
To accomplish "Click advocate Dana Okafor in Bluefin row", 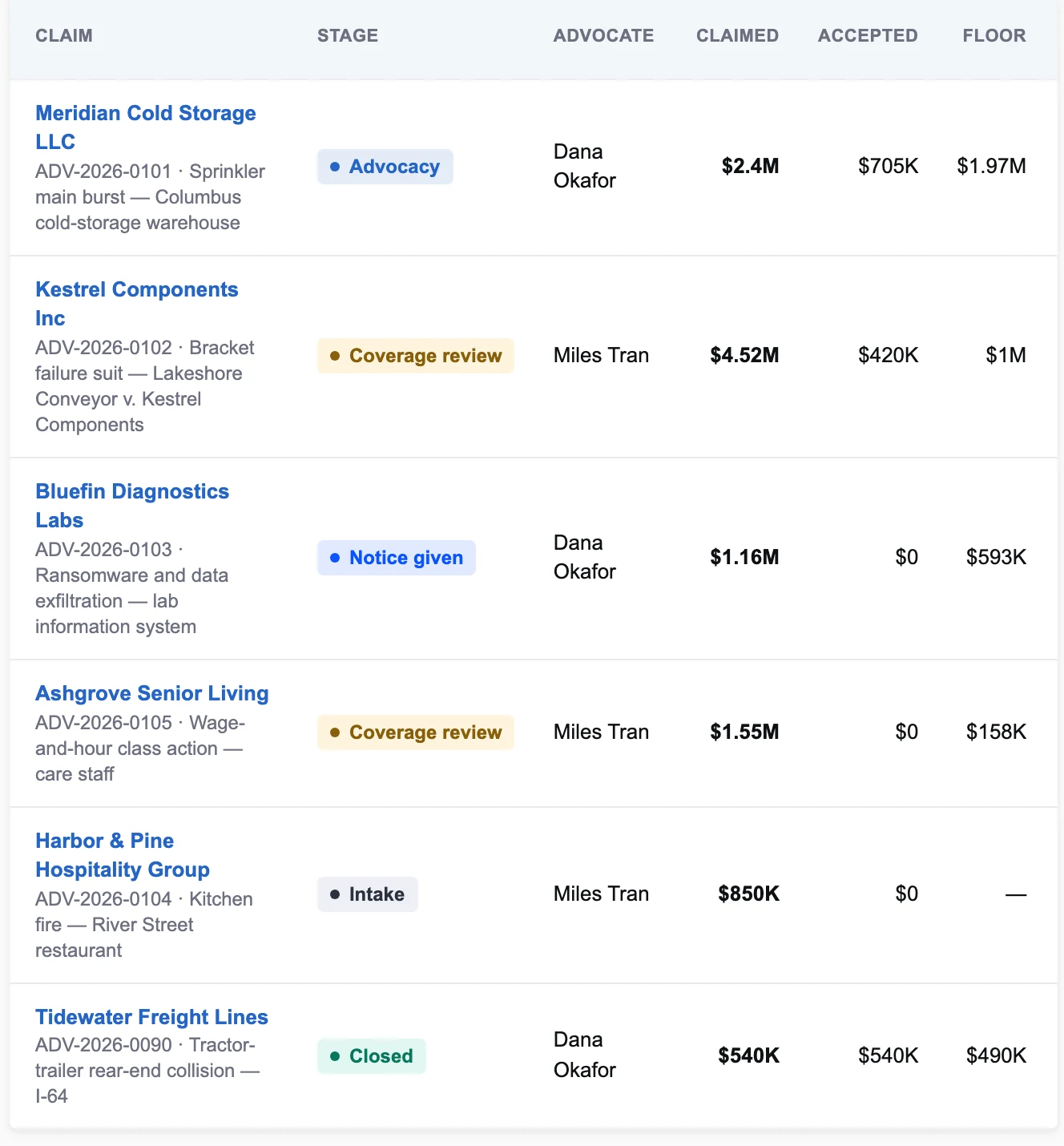I will click(x=585, y=557).
